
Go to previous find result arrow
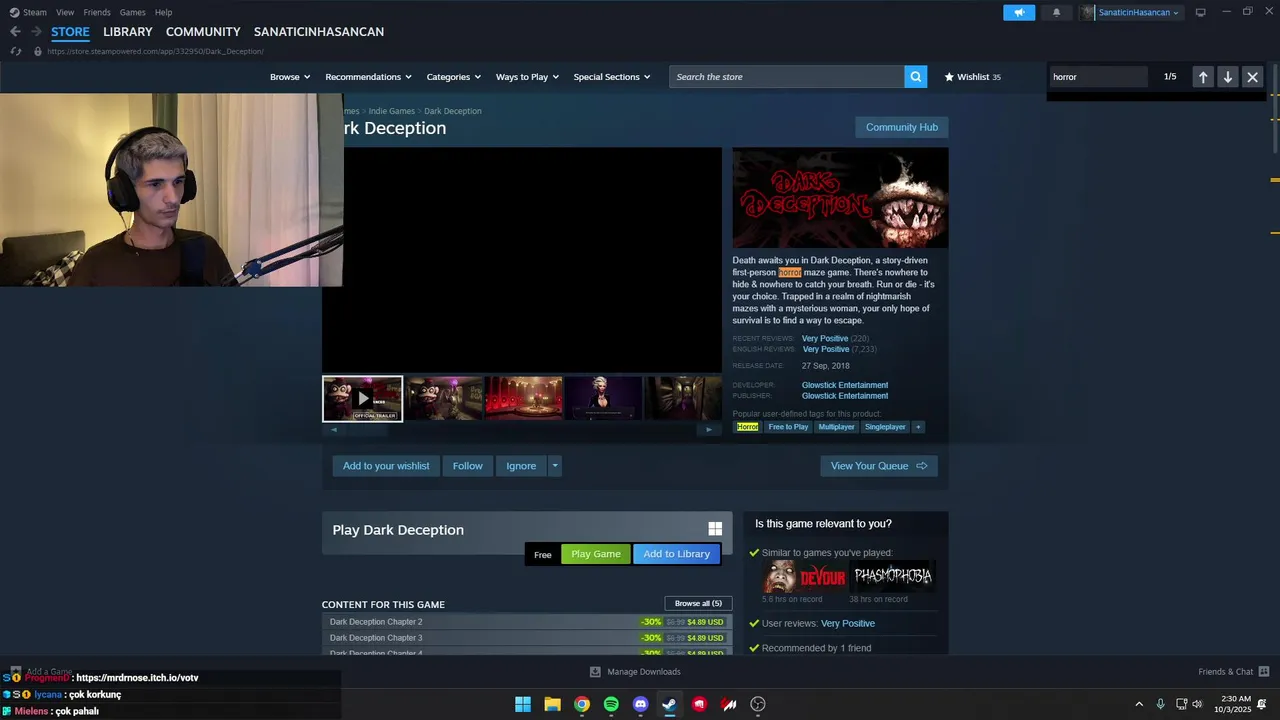click(x=1203, y=77)
